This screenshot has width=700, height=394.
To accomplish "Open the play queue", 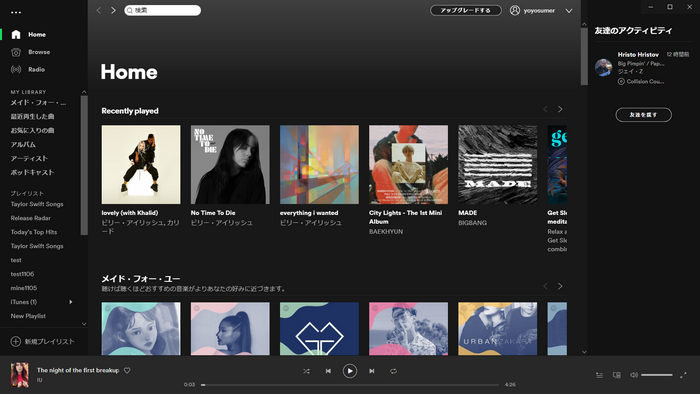I will tap(600, 375).
